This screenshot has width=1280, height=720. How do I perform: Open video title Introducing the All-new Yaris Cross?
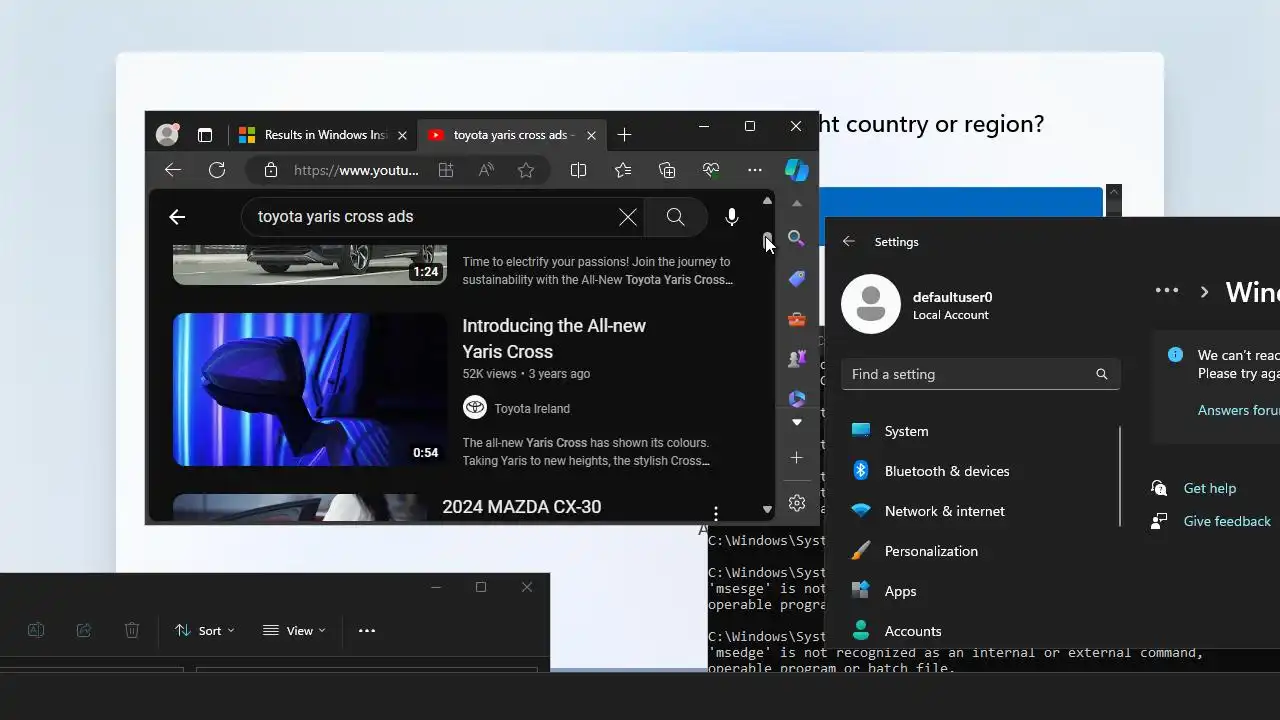click(554, 338)
